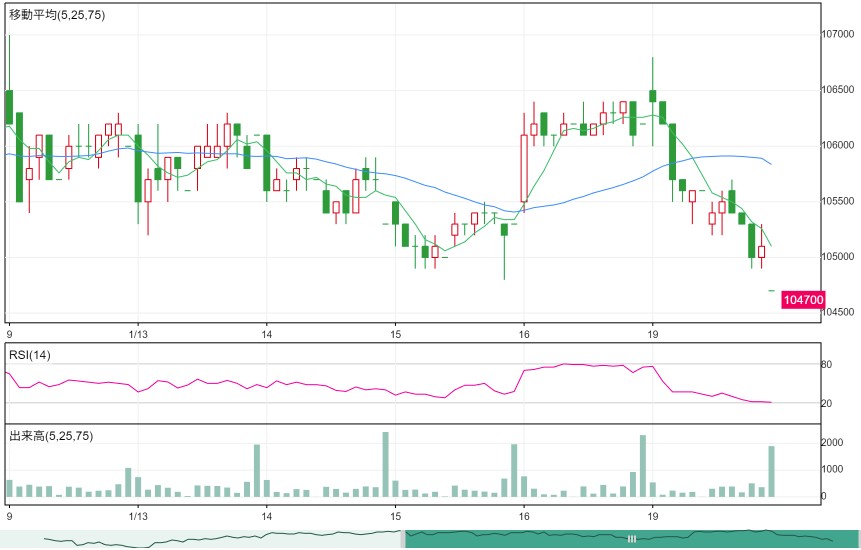
Task: Click the tall volume bar just before 19
Action: click(x=642, y=466)
